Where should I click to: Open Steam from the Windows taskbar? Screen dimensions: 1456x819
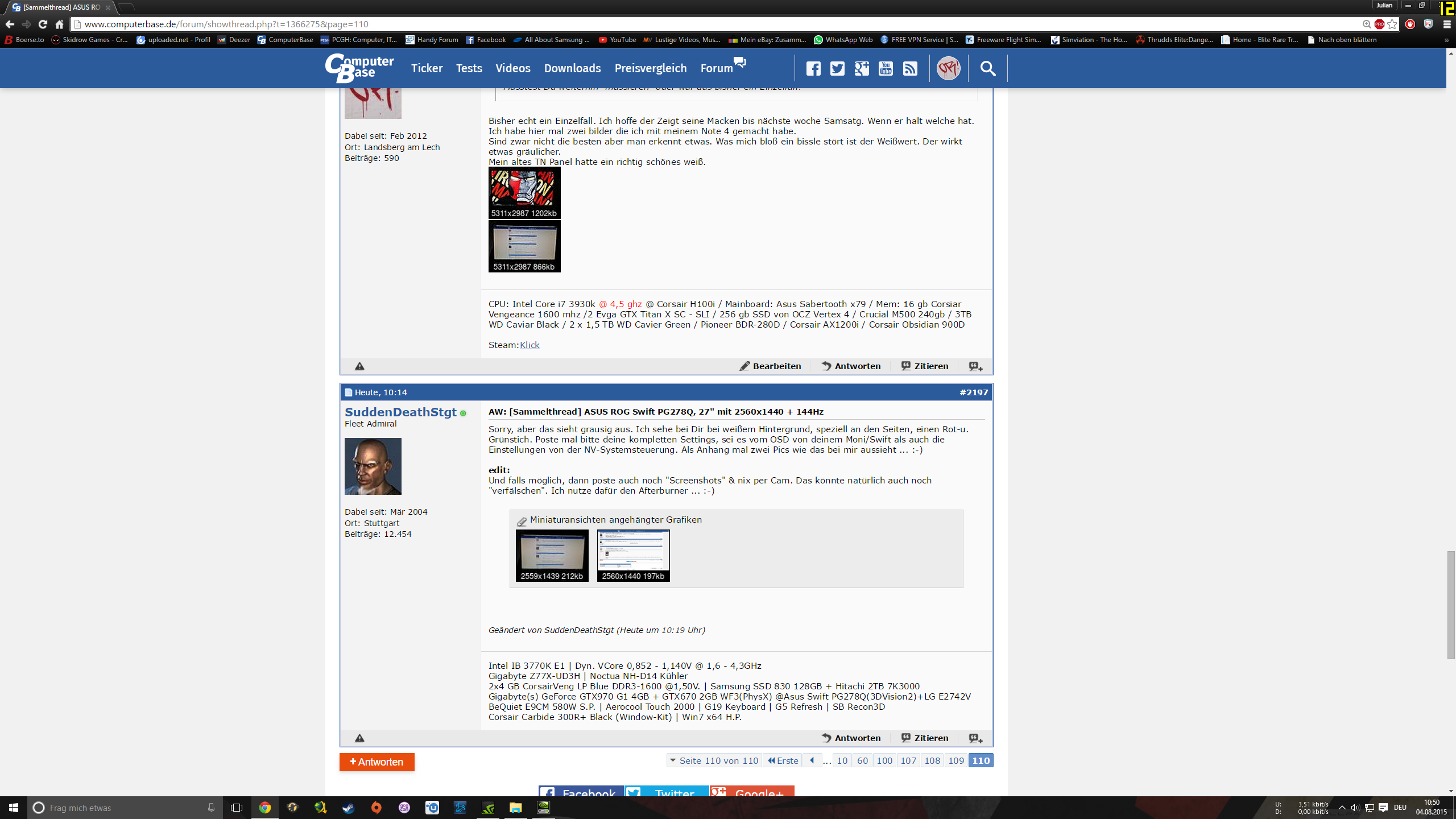coord(349,808)
